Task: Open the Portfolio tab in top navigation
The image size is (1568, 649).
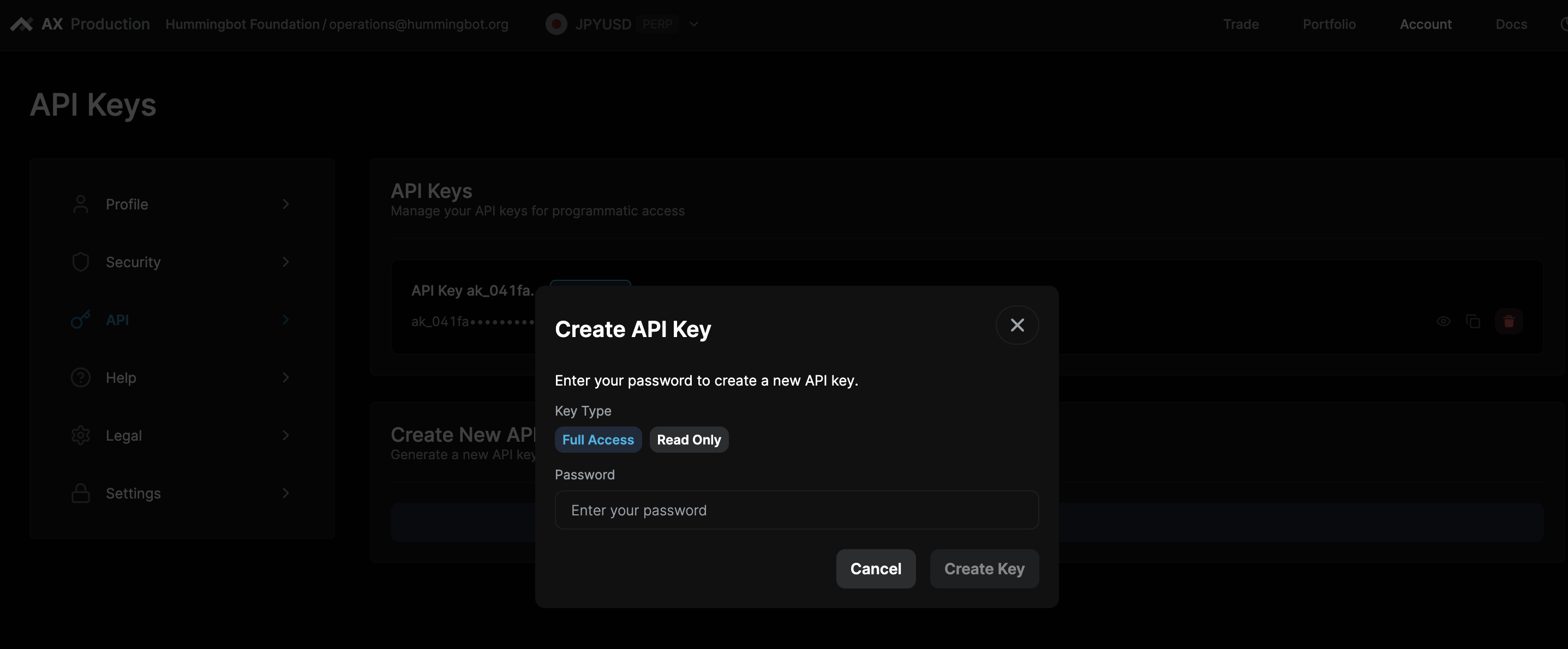Action: pos(1329,25)
